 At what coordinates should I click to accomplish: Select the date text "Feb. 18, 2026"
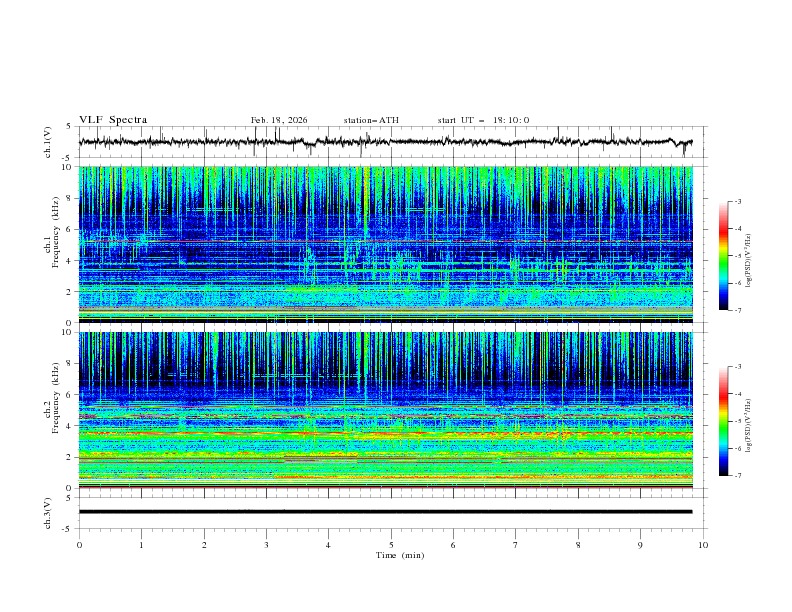(279, 120)
